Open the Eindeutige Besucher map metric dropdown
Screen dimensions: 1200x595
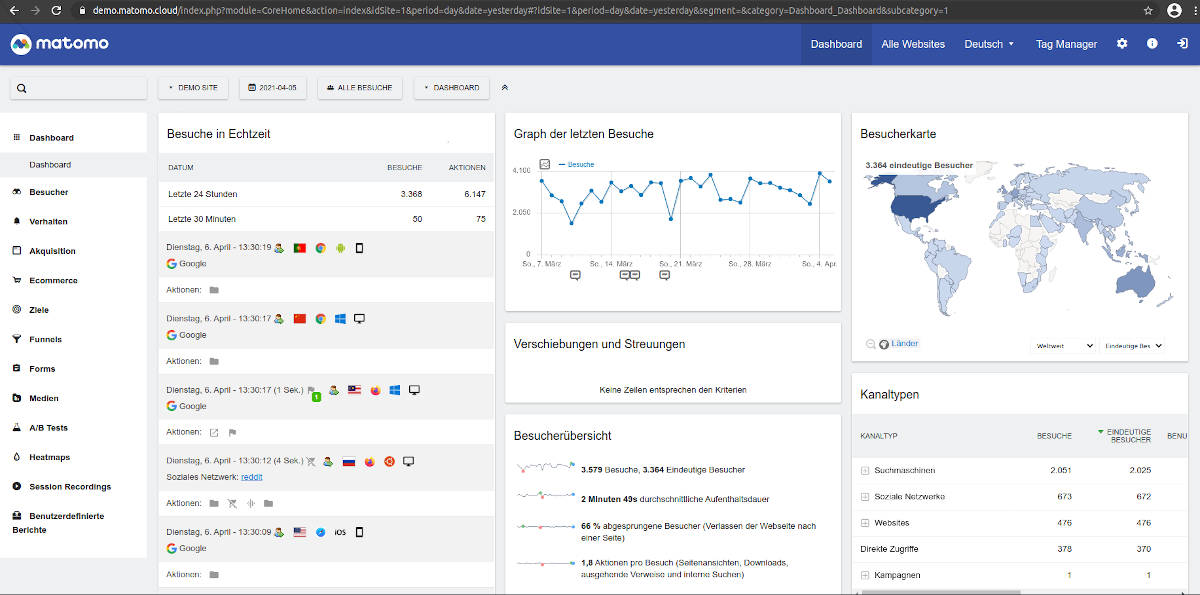point(1132,346)
